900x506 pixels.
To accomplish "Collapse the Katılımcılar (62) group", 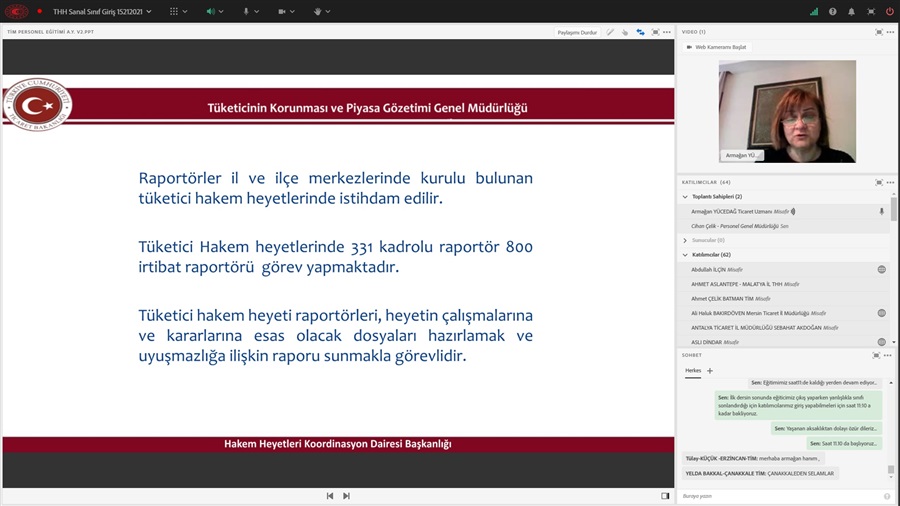I will [x=685, y=255].
